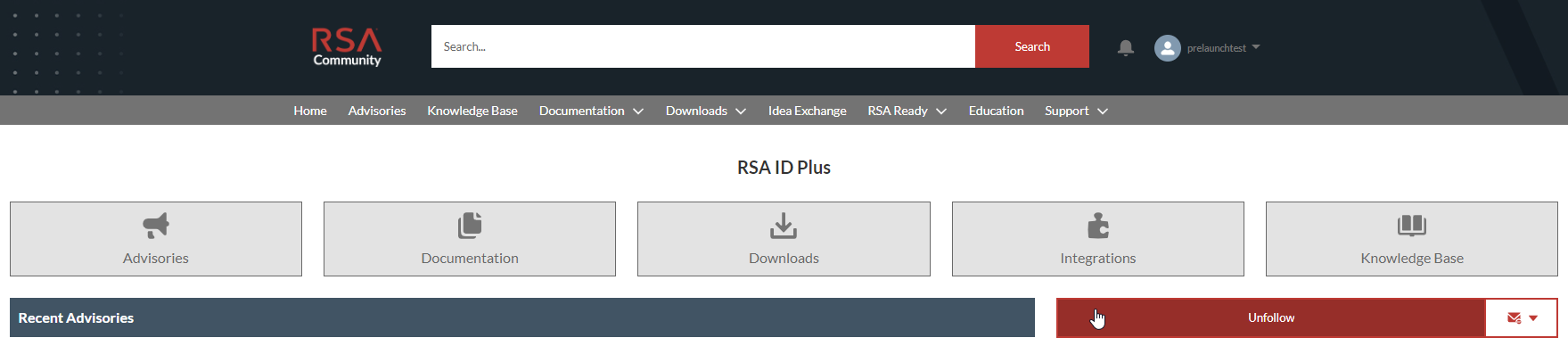Click the Documentation pages tile icon
Image resolution: width=1568 pixels, height=346 pixels.
click(470, 226)
